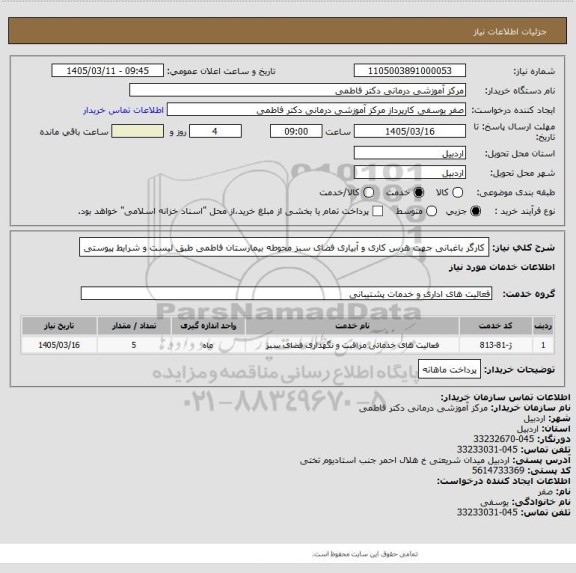
Task: Click the deadline time 09:00 field
Action: coord(296,131)
